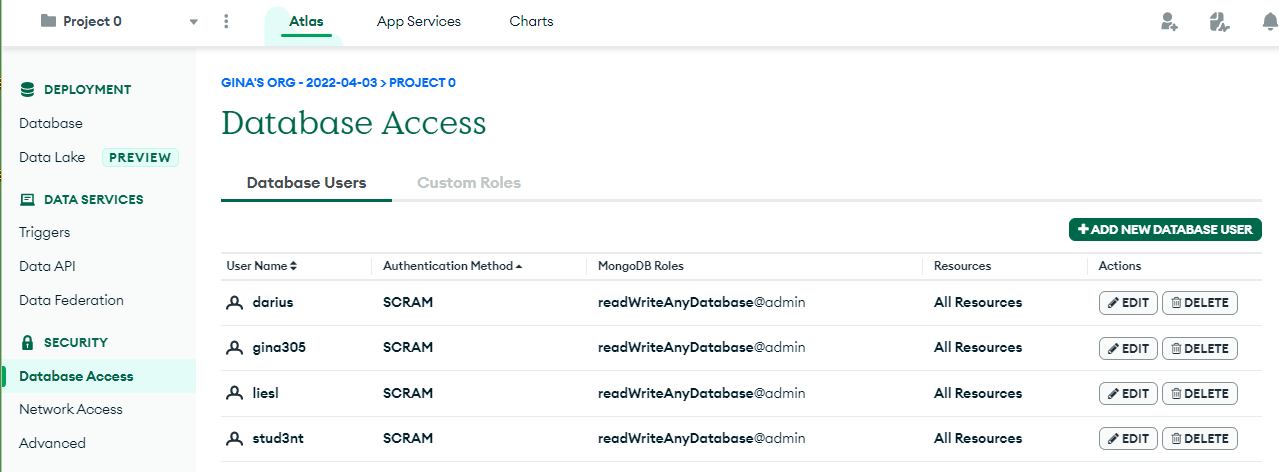The width and height of the screenshot is (1279, 472).
Task: Click the notifications bell icon
Action: coord(1269,22)
